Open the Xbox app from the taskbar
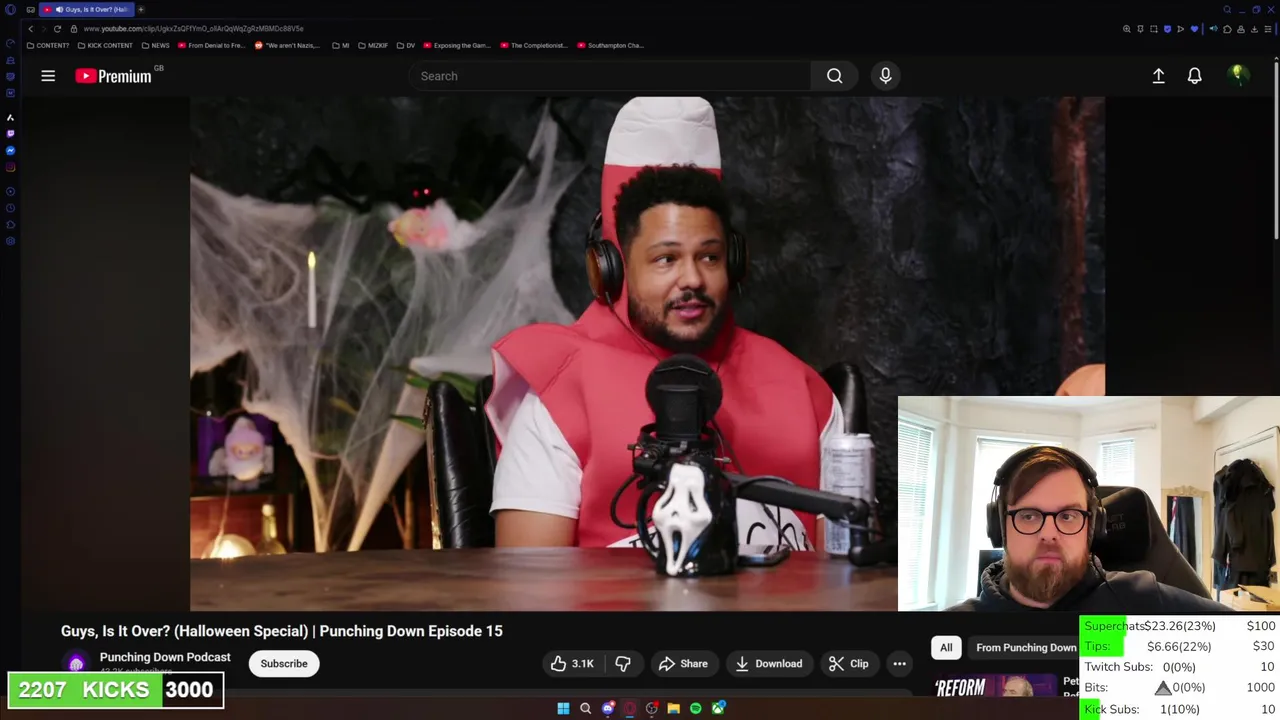Image resolution: width=1280 pixels, height=720 pixels. tap(718, 708)
